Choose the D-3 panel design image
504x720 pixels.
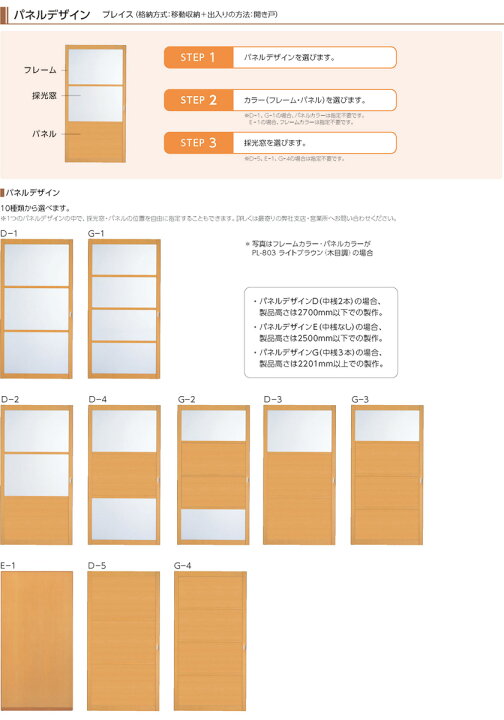tap(299, 475)
